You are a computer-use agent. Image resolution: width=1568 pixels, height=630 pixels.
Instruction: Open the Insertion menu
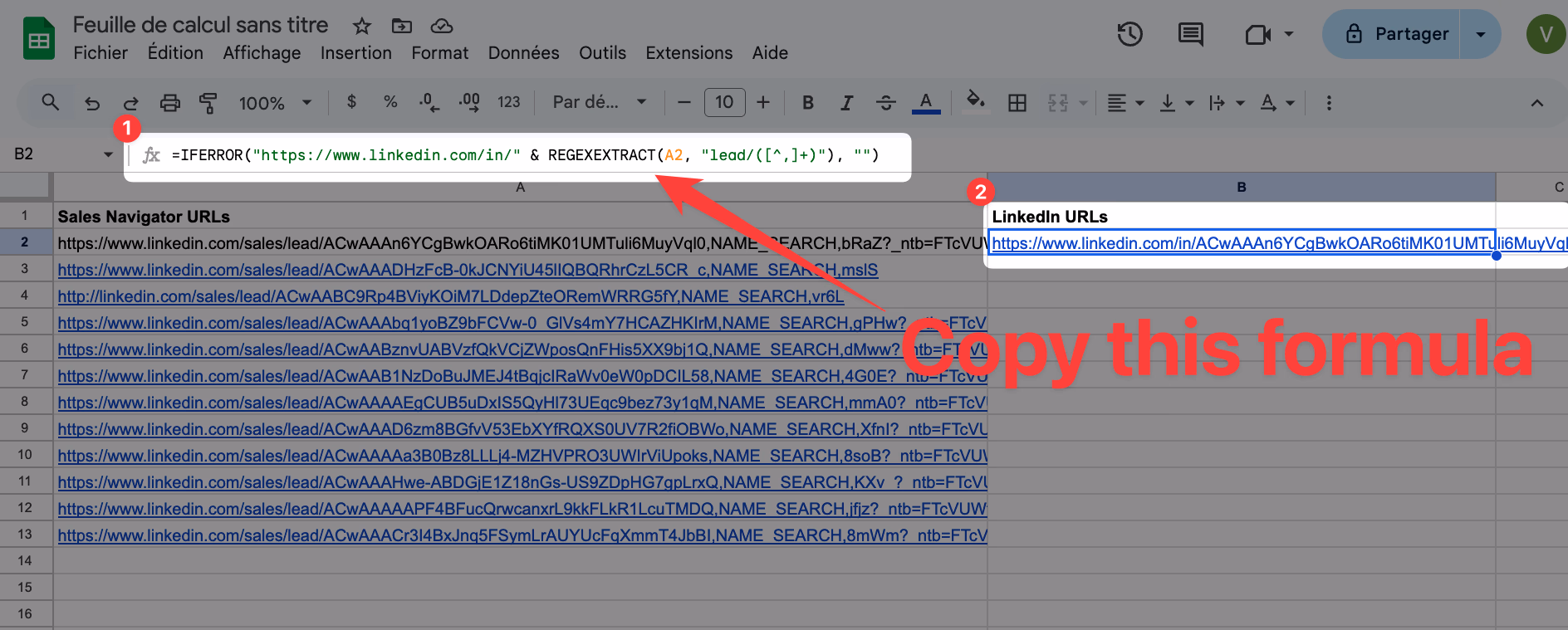355,53
